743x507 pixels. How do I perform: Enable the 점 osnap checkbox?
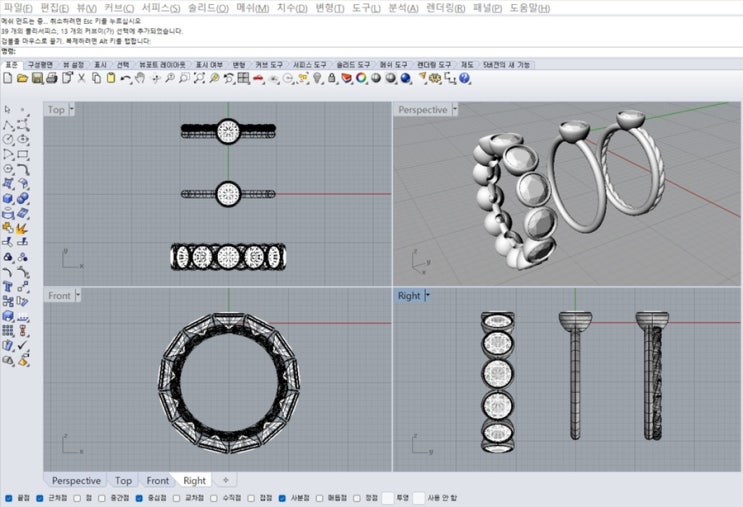pos(77,498)
